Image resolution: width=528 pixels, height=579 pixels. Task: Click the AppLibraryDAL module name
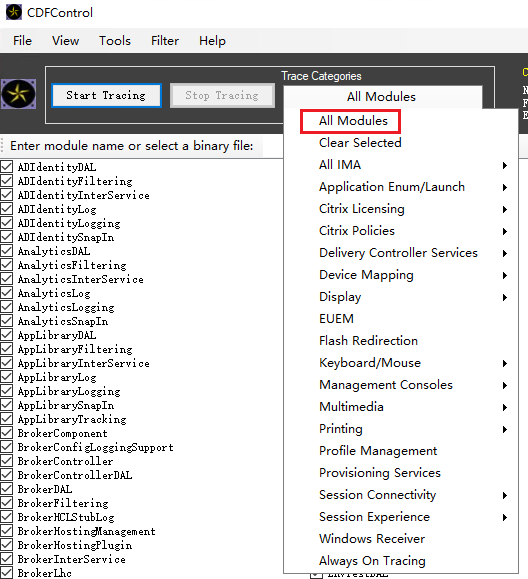(x=57, y=335)
